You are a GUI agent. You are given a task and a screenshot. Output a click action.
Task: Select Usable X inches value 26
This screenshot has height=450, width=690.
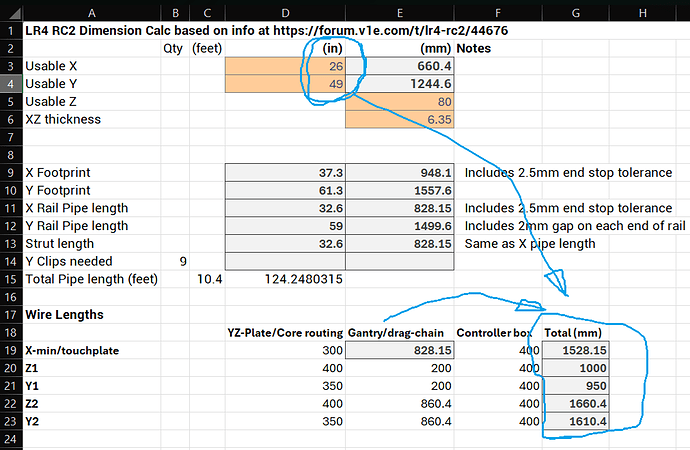pos(285,66)
